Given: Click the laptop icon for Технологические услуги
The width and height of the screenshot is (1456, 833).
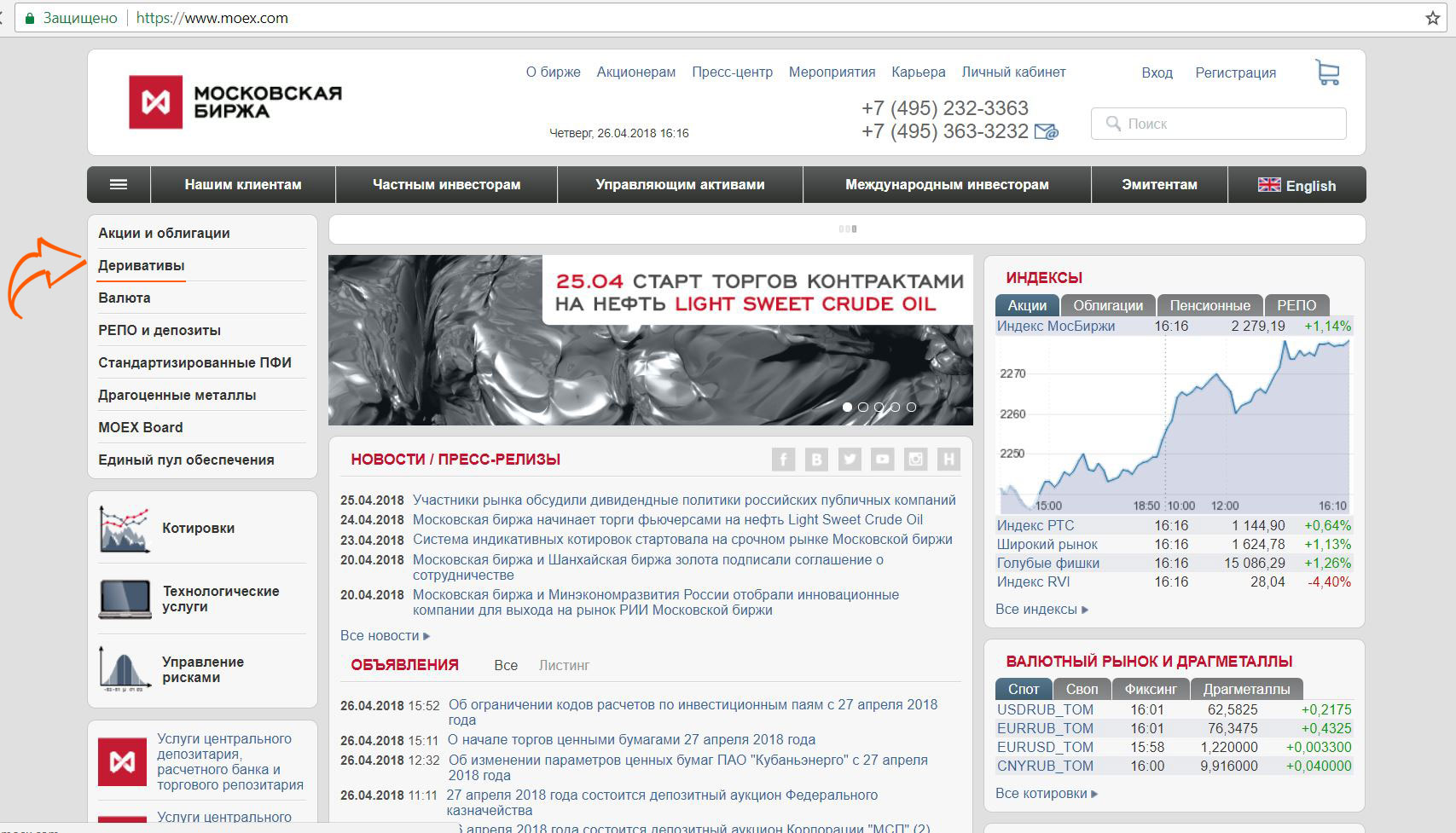Looking at the screenshot, I should click(125, 599).
